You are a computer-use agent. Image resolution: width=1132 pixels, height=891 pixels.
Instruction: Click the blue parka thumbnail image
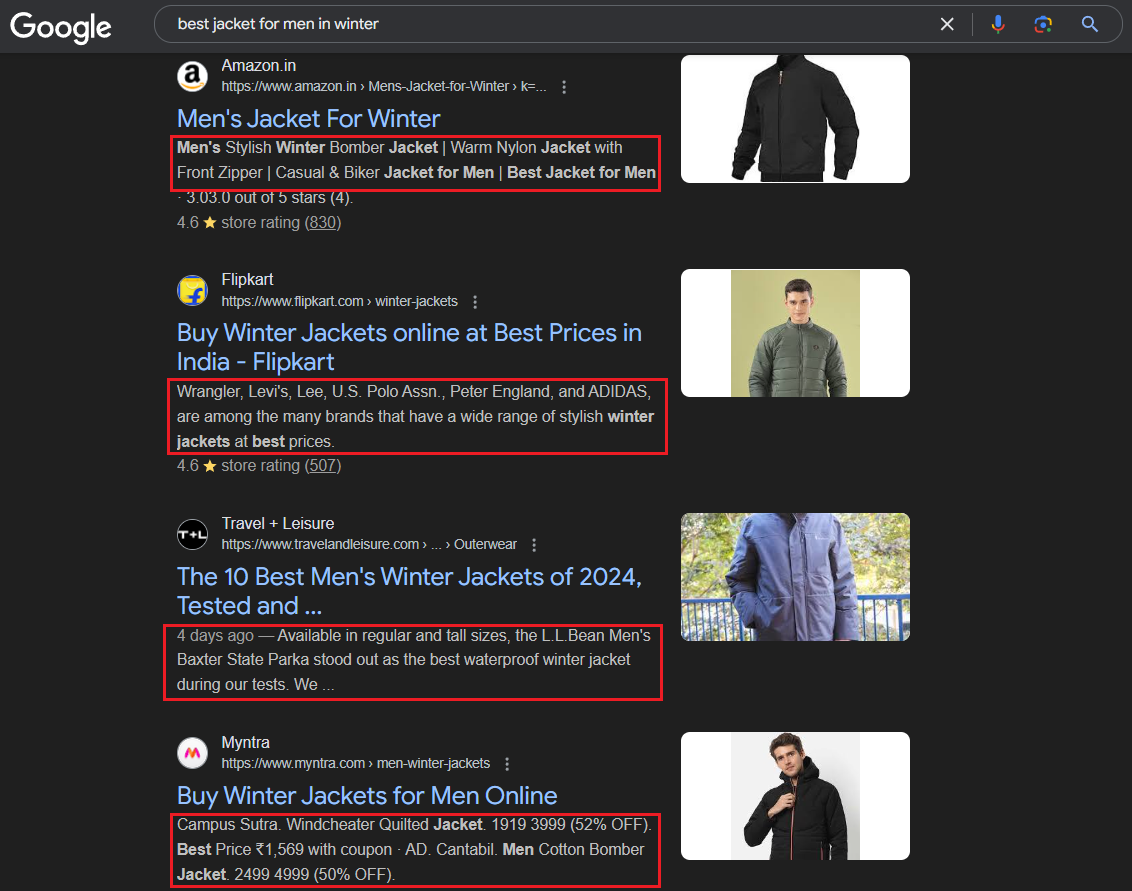click(795, 577)
